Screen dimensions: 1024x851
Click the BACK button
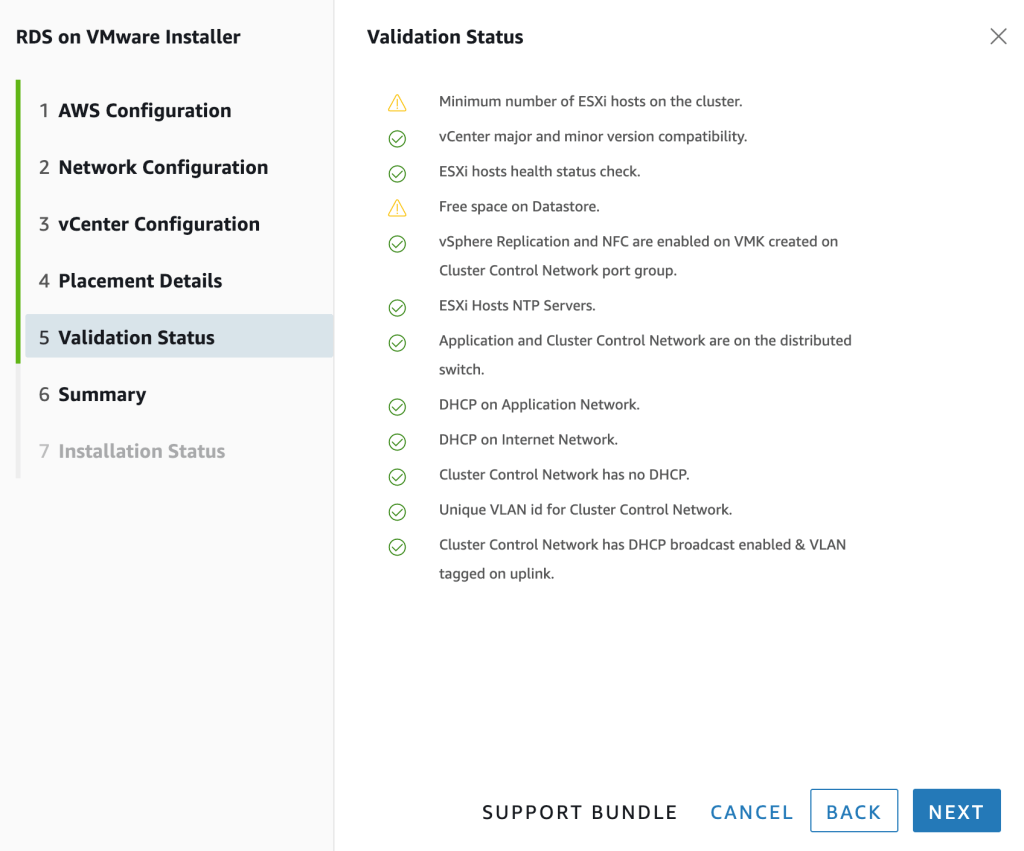pyautogui.click(x=853, y=812)
